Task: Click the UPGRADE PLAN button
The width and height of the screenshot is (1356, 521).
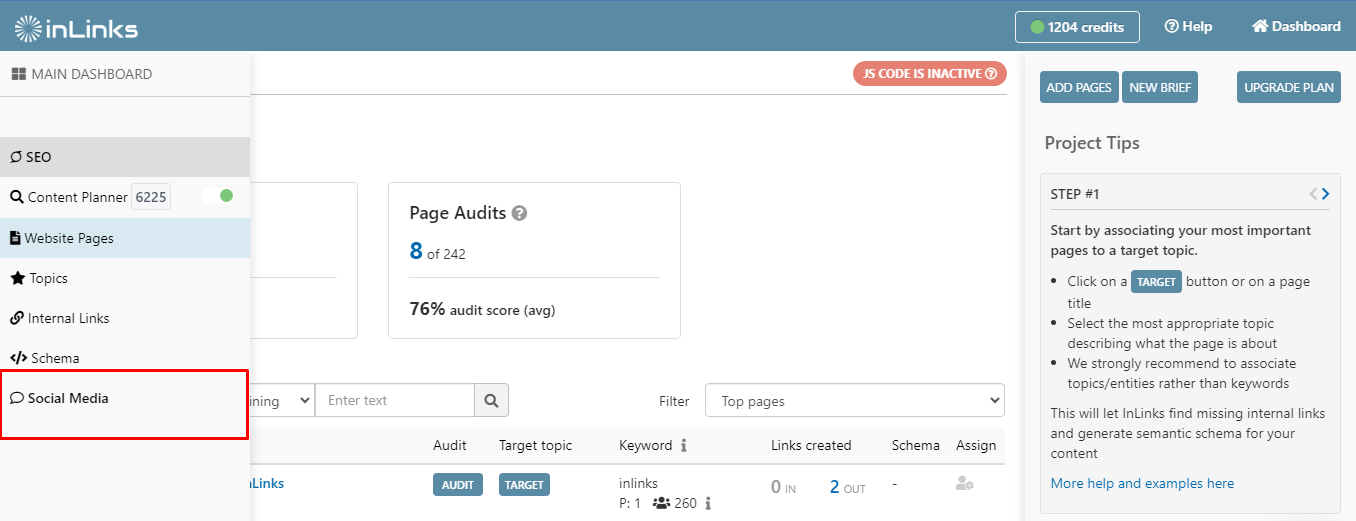Action: (1289, 87)
